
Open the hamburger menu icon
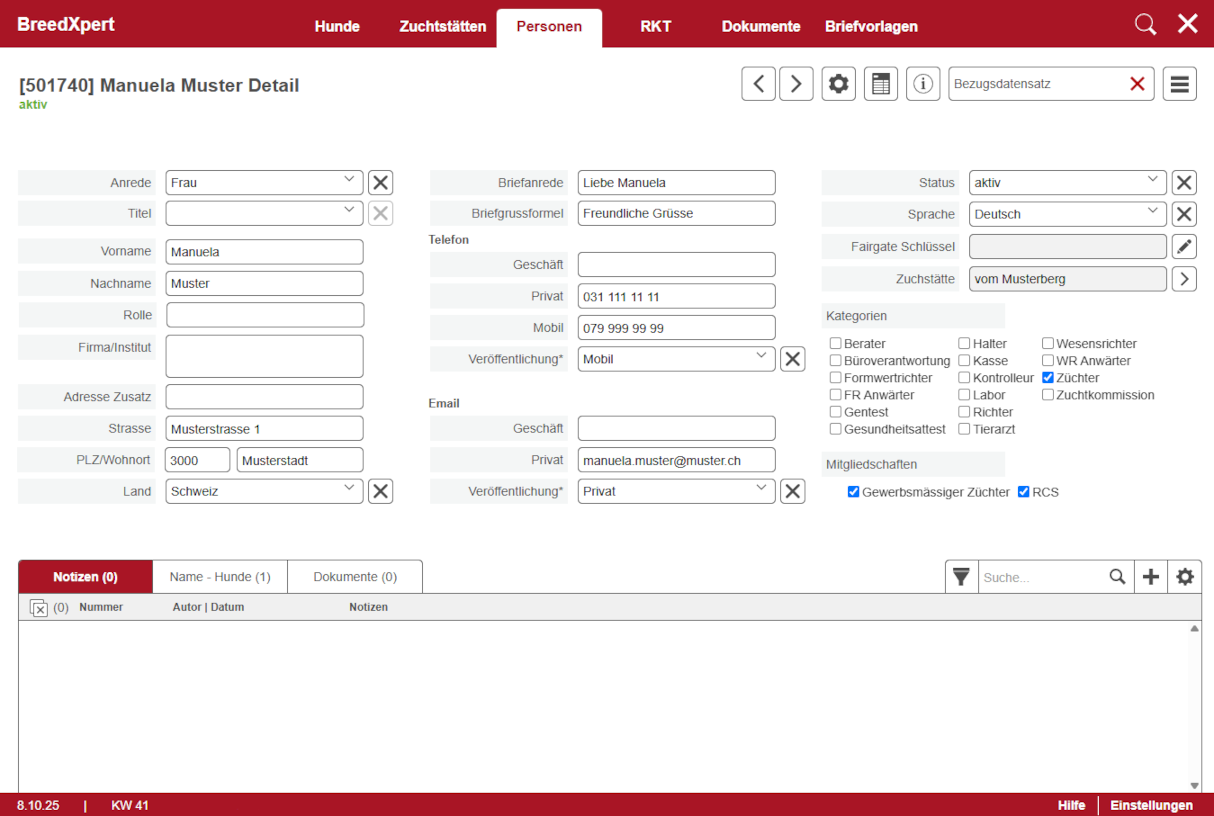1179,84
